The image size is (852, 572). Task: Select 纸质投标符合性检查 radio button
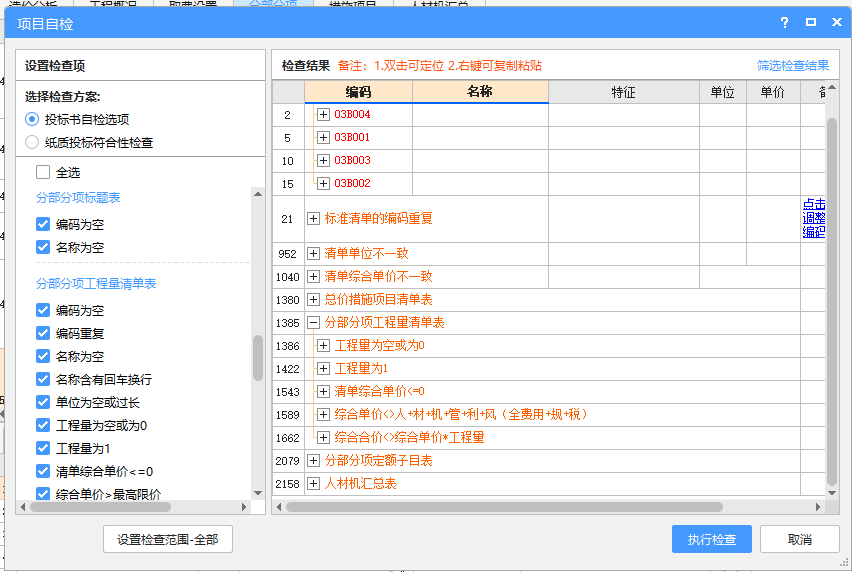click(x=32, y=142)
